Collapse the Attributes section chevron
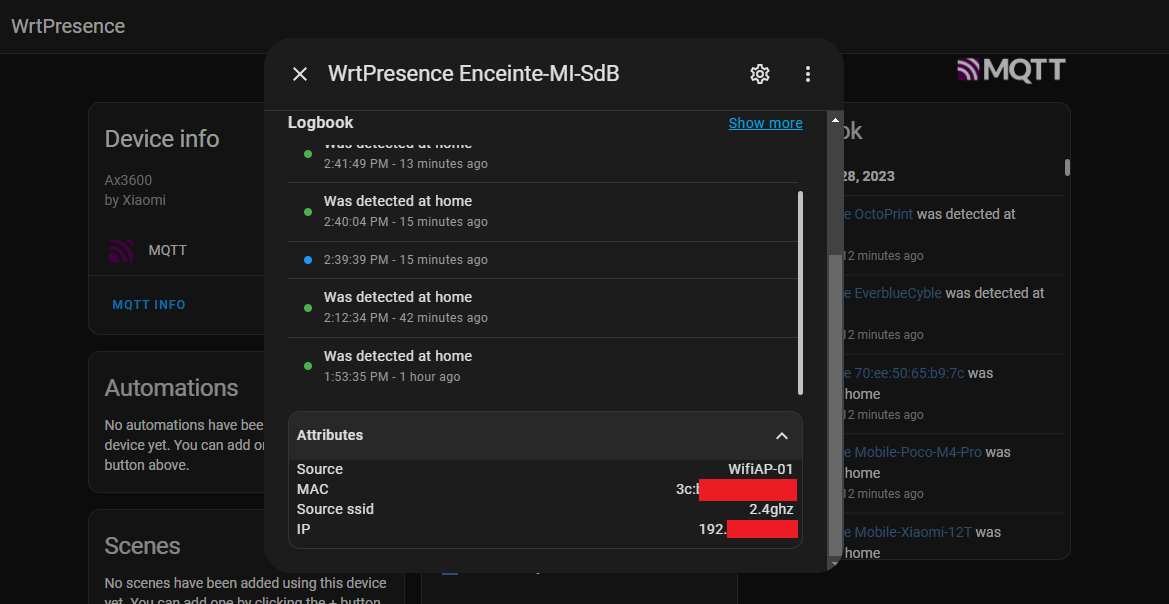The height and width of the screenshot is (604, 1169). pyautogui.click(x=781, y=435)
